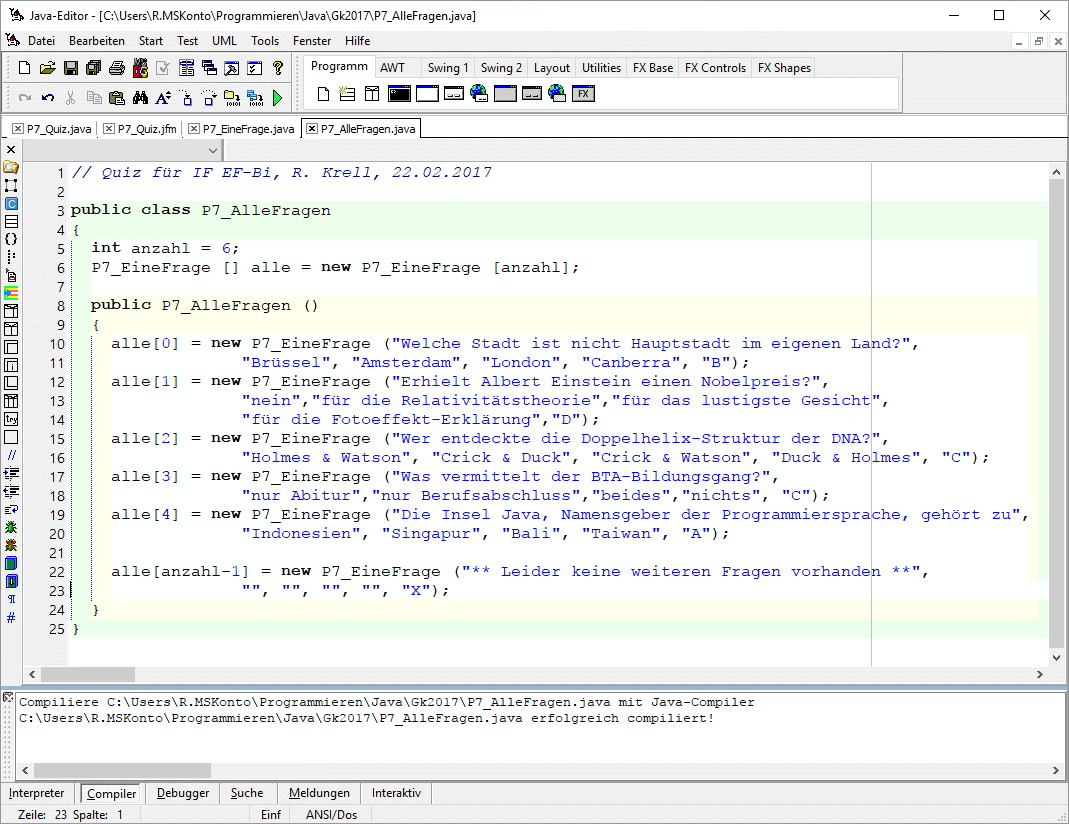1069x824 pixels.
Task: Click the open folder toolbar icon
Action: (48, 68)
